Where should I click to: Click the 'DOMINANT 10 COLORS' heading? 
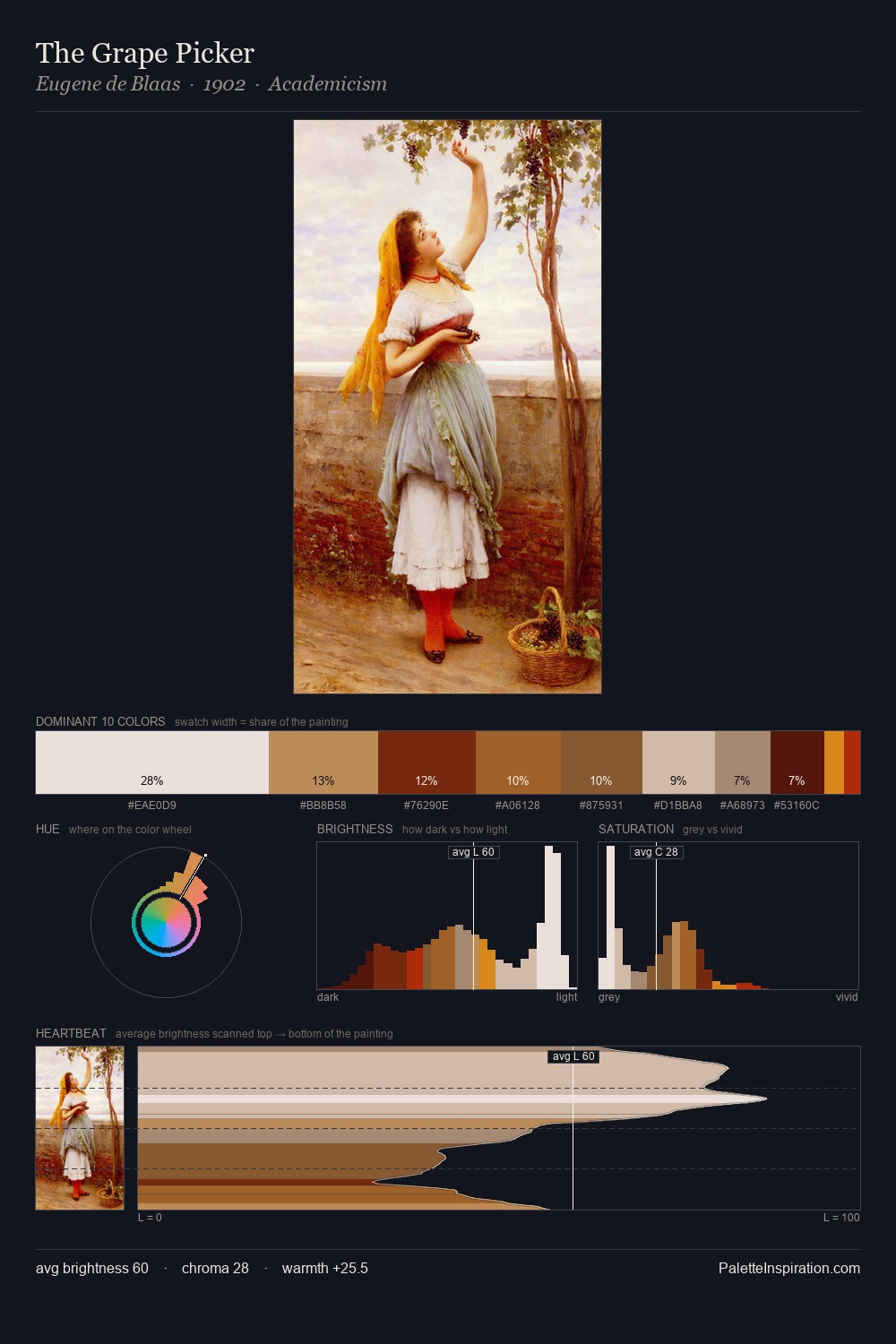[100, 721]
